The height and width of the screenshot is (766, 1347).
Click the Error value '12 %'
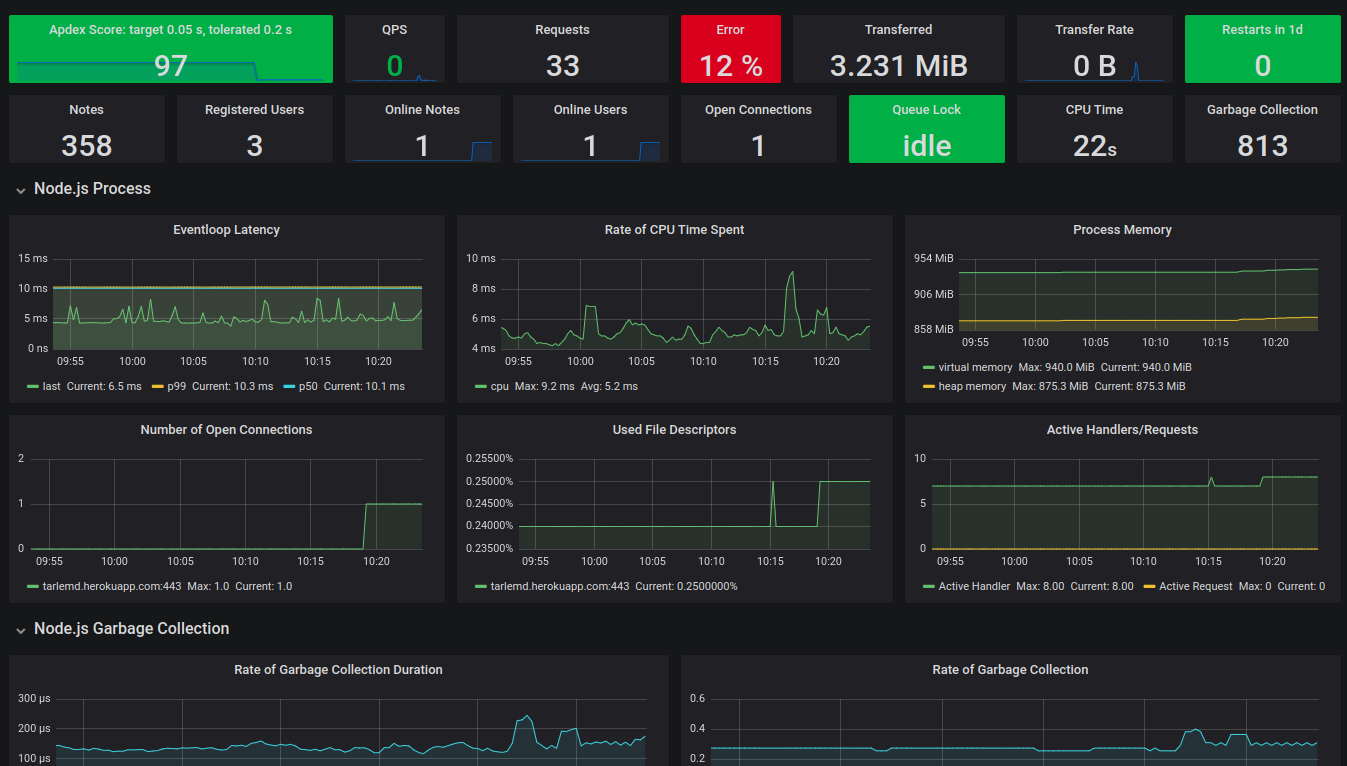click(x=731, y=66)
